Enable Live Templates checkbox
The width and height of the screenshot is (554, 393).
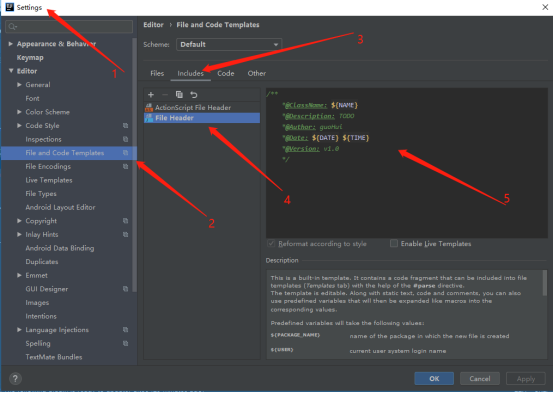pyautogui.click(x=394, y=244)
